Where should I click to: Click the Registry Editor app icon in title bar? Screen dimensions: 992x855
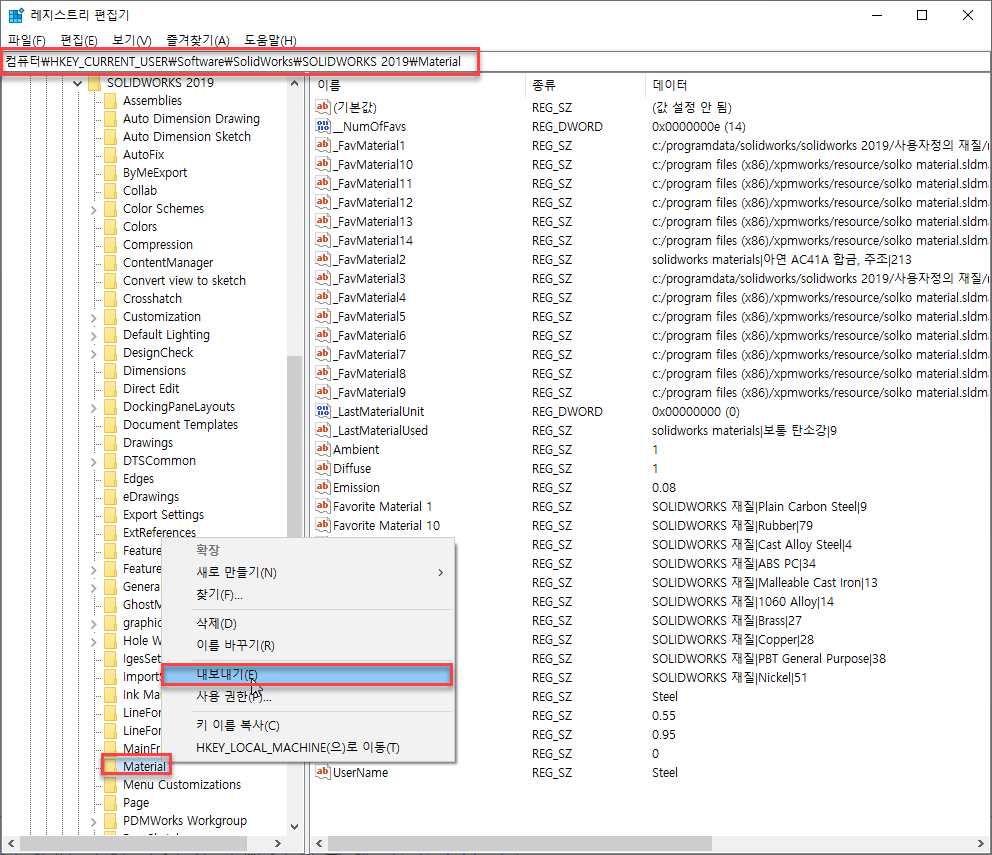(x=16, y=15)
